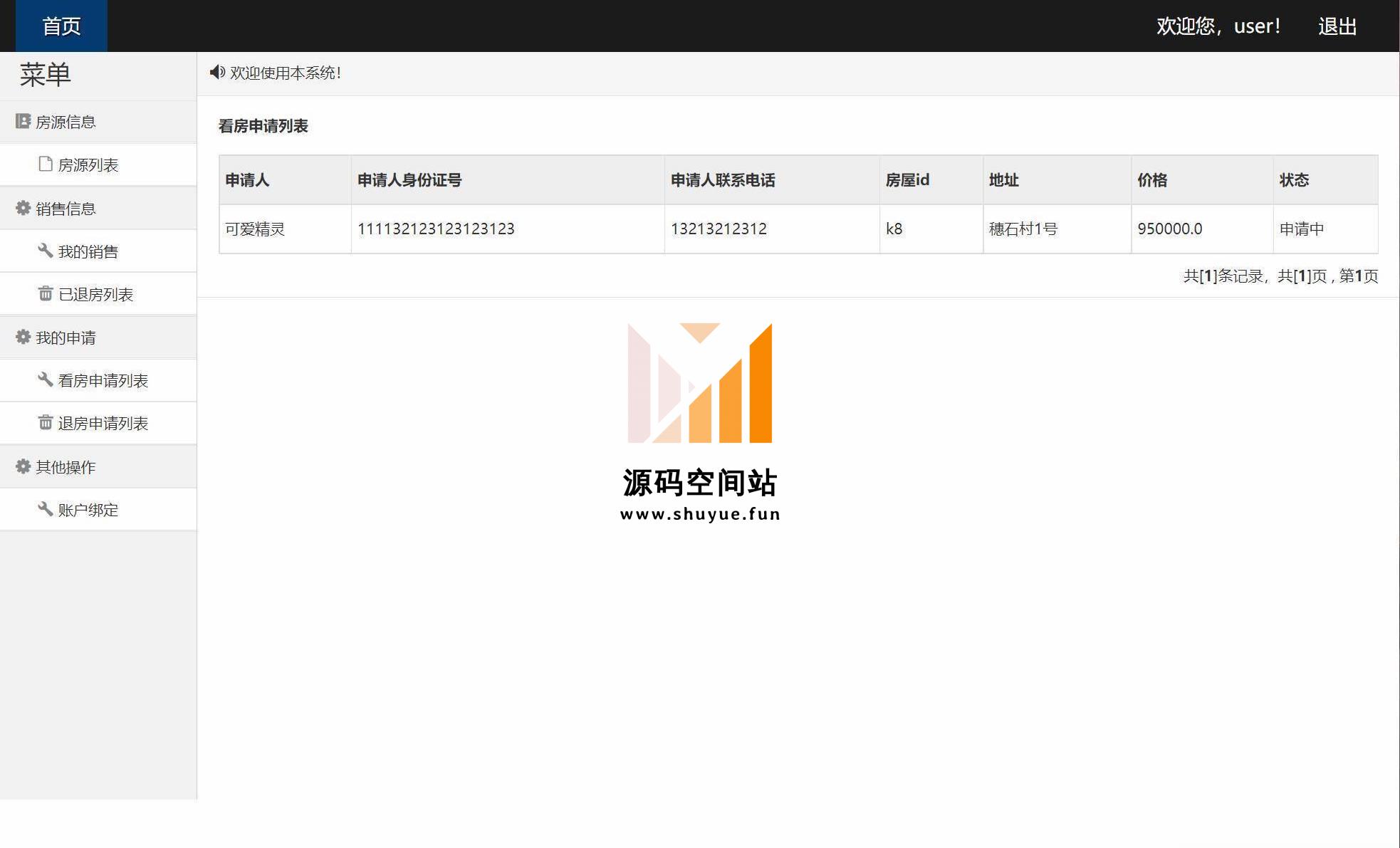Select 看房申请列表 in the sidebar
The image size is (1400, 848).
pos(98,380)
